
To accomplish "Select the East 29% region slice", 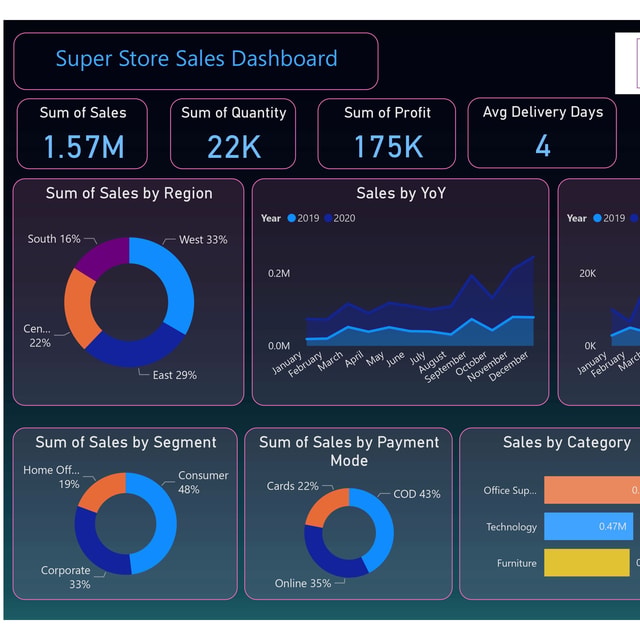I will pos(137,347).
